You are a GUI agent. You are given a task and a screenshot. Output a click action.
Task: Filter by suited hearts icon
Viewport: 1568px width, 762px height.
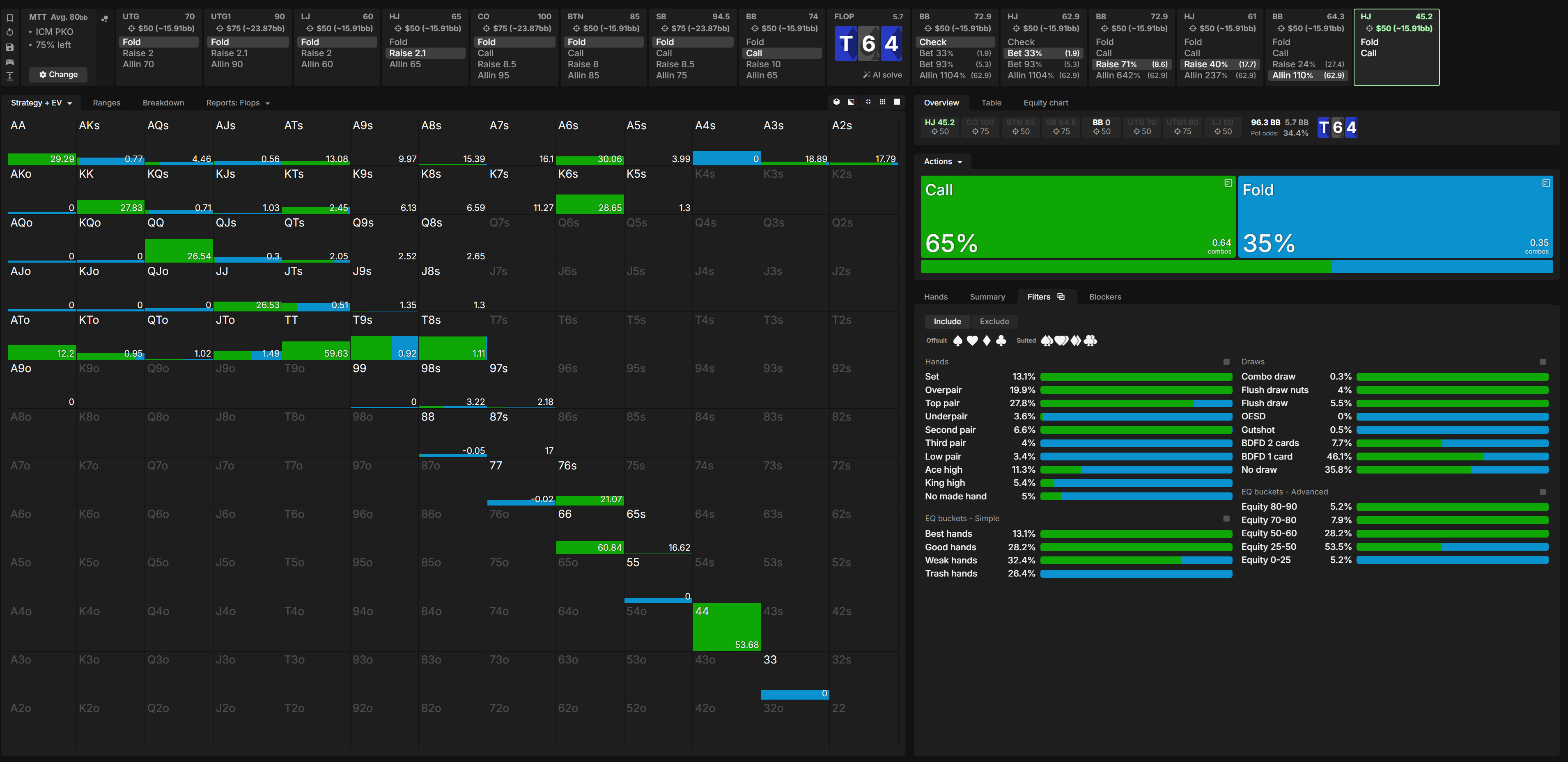coord(1062,341)
